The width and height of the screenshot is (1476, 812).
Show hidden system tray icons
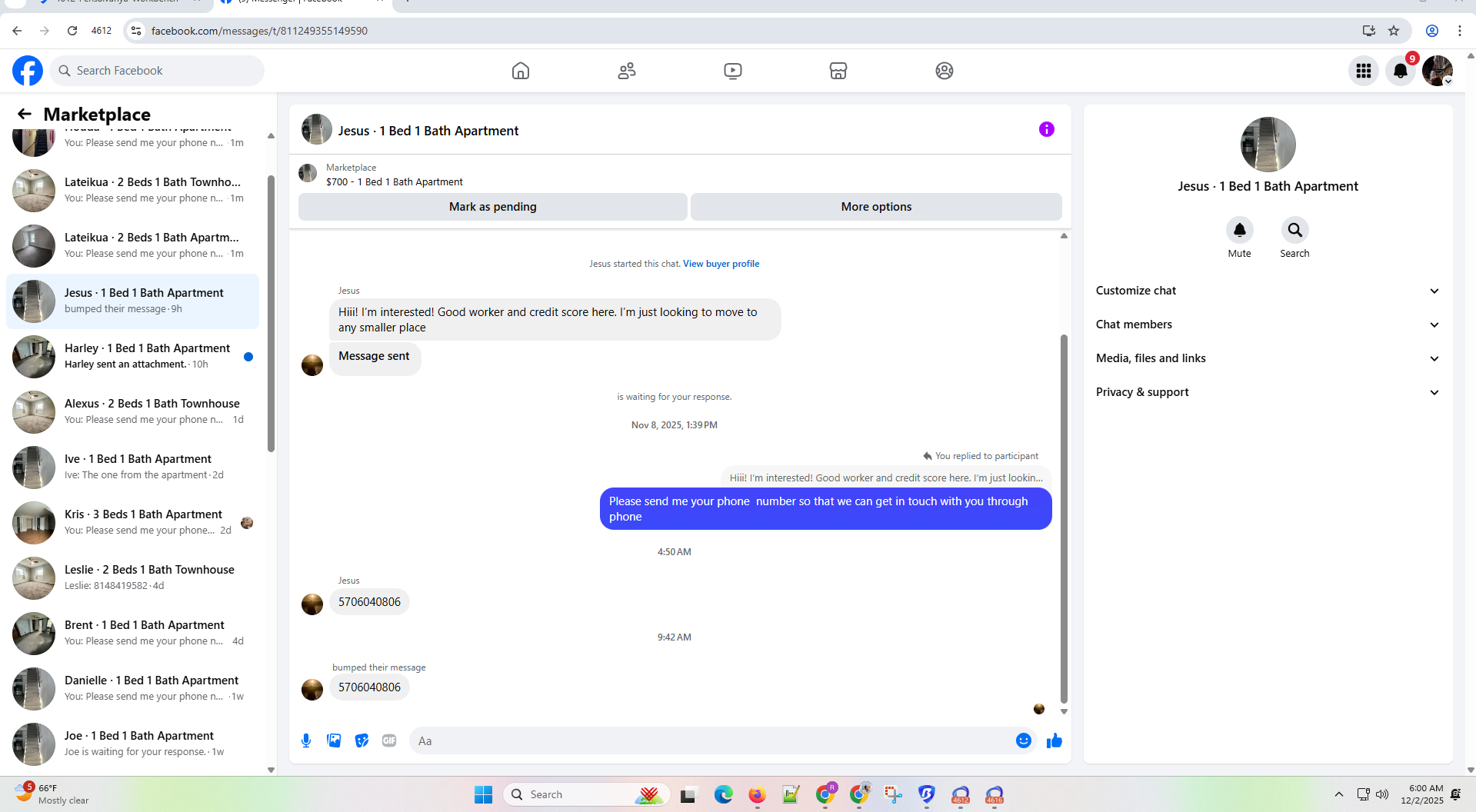coord(1339,794)
